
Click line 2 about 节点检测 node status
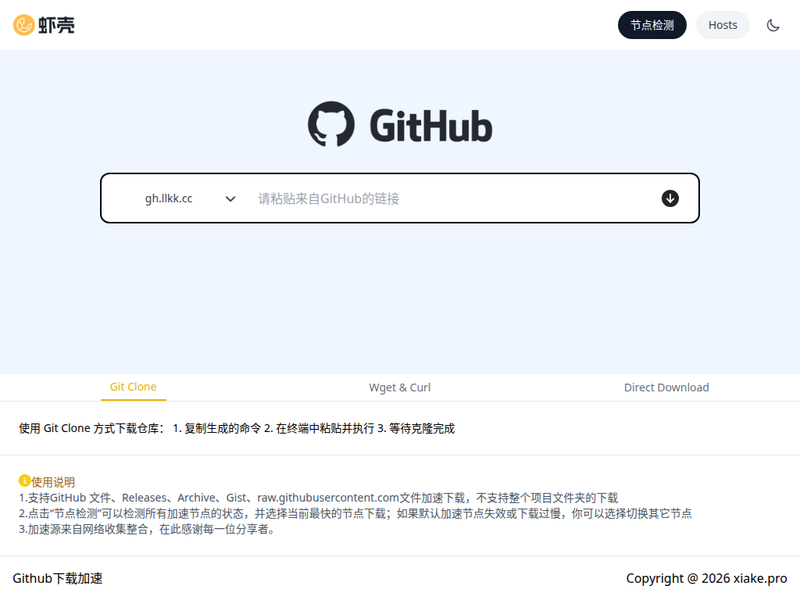[x=355, y=514]
